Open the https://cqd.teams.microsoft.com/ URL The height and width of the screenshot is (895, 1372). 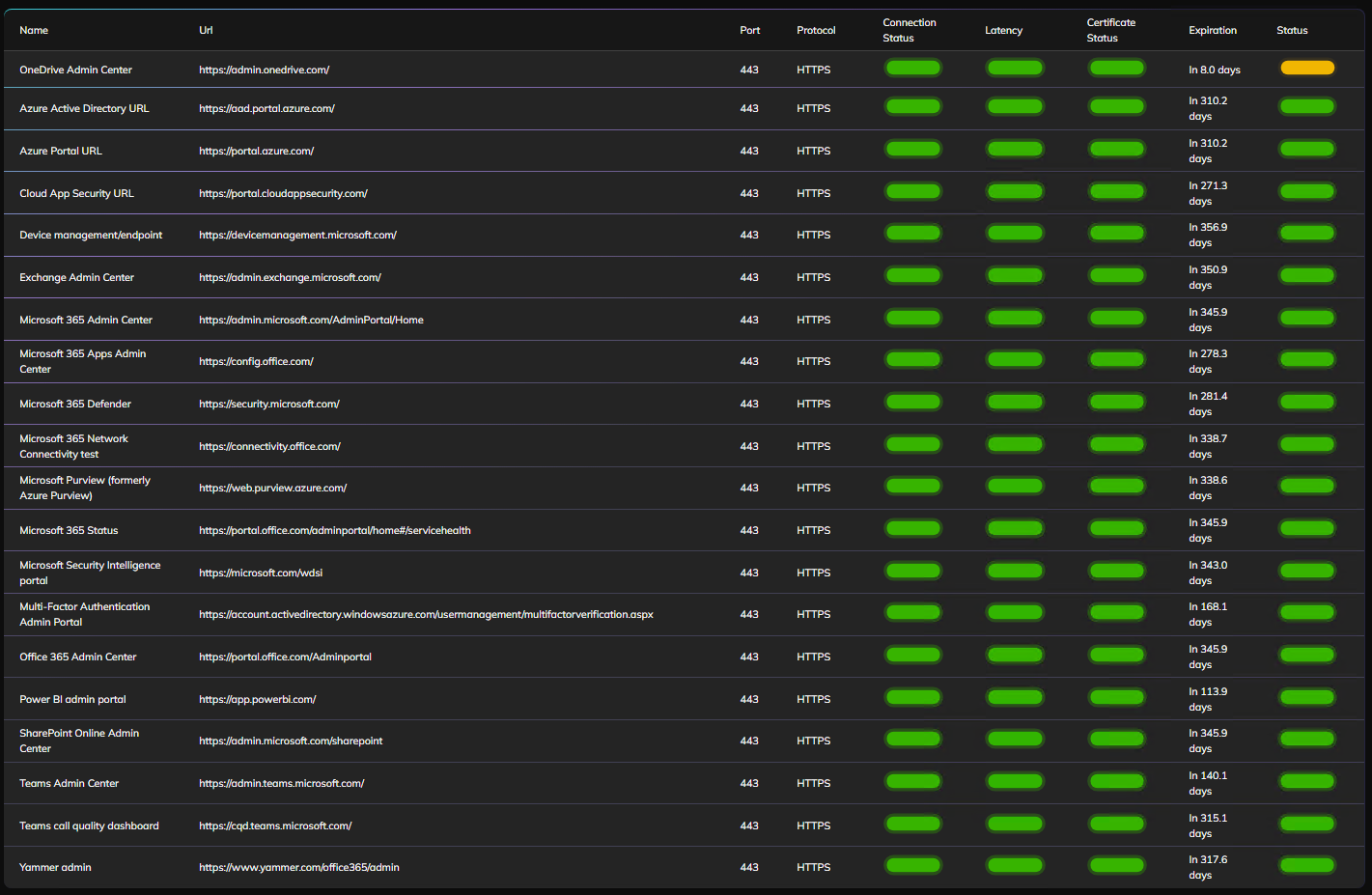pos(276,825)
